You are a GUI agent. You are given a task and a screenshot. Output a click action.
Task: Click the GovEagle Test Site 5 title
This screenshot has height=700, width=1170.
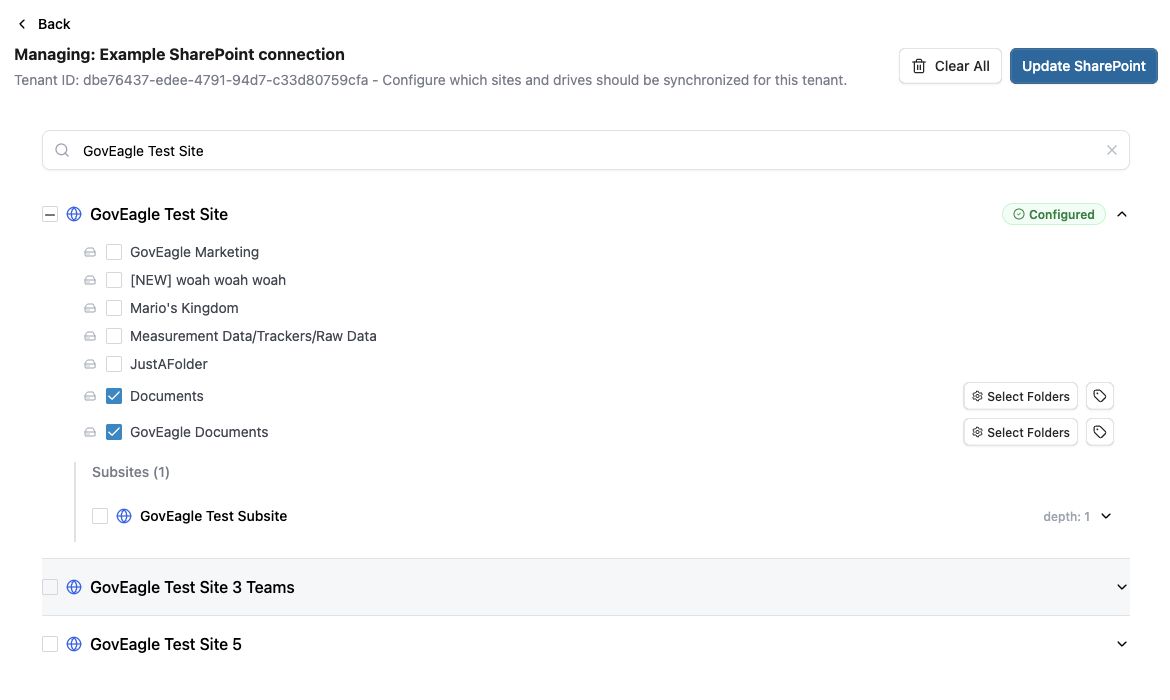[x=166, y=644]
